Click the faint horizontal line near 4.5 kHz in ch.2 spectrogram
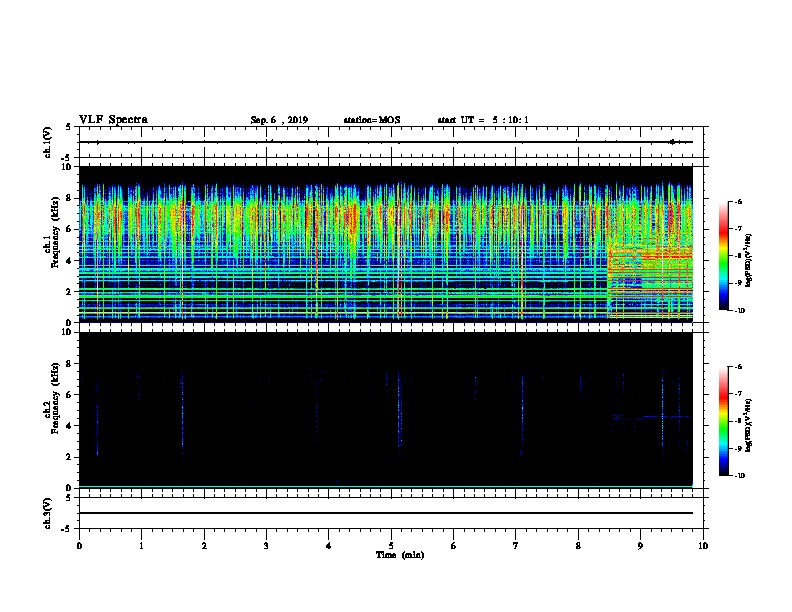 pos(651,417)
